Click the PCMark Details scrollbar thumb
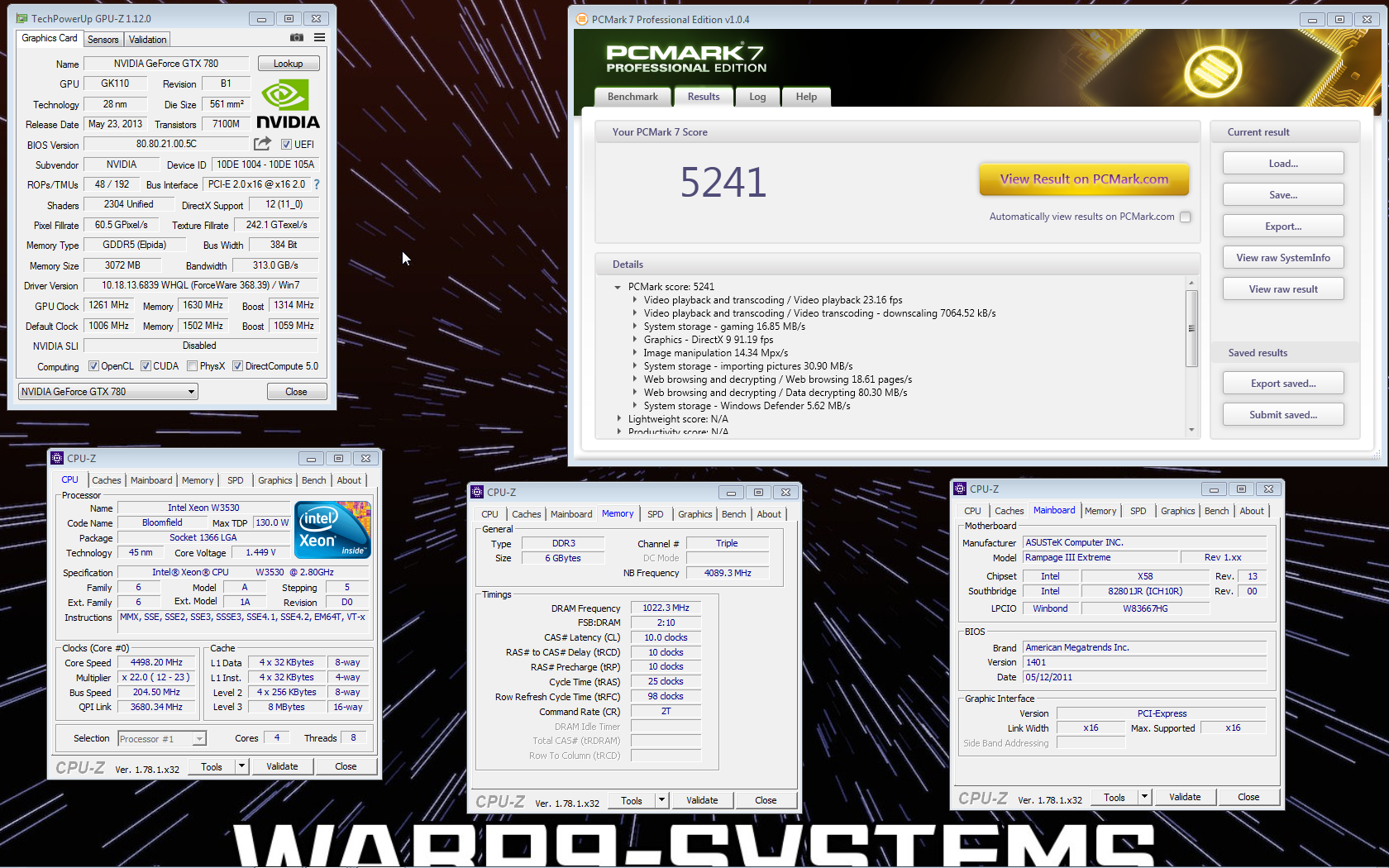This screenshot has width=1389, height=868. 1191,328
